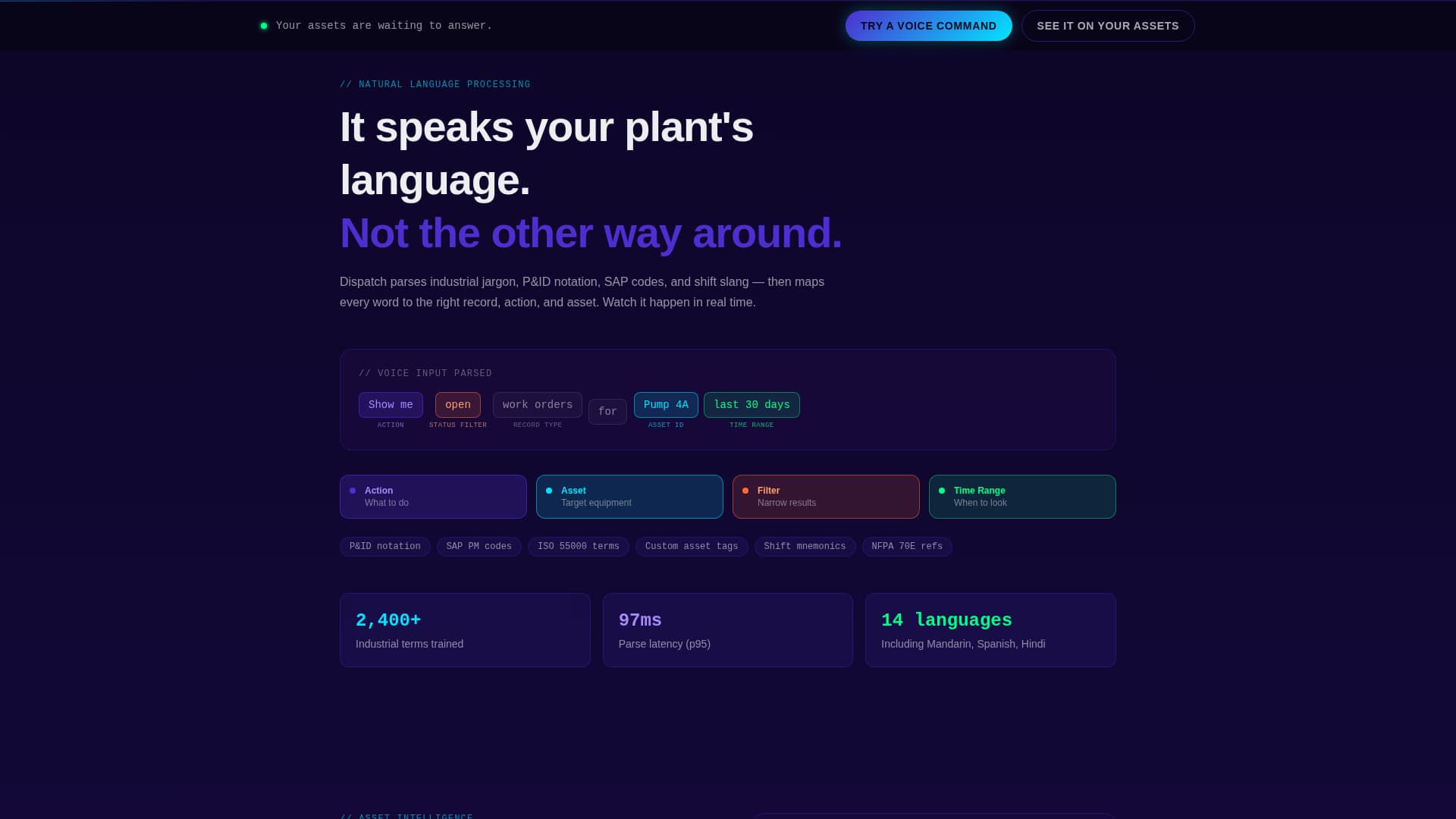Click the 'STATUS FILTER' caption under open

(458, 425)
